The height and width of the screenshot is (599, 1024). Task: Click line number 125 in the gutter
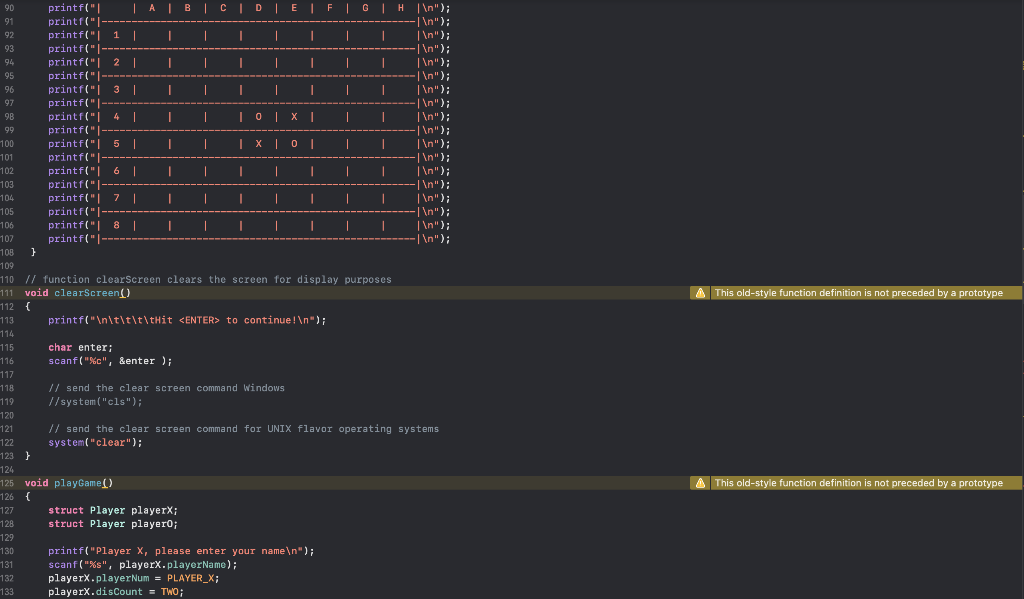pyautogui.click(x=8, y=482)
